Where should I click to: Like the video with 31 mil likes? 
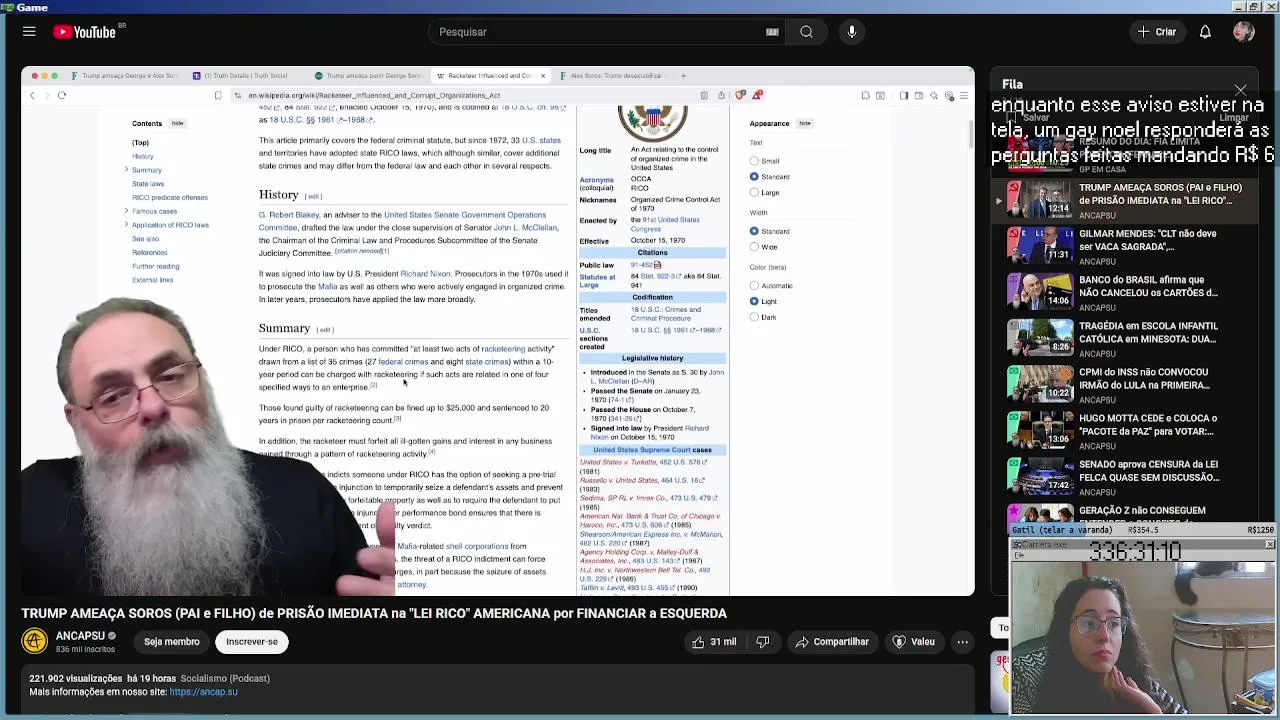coord(714,642)
